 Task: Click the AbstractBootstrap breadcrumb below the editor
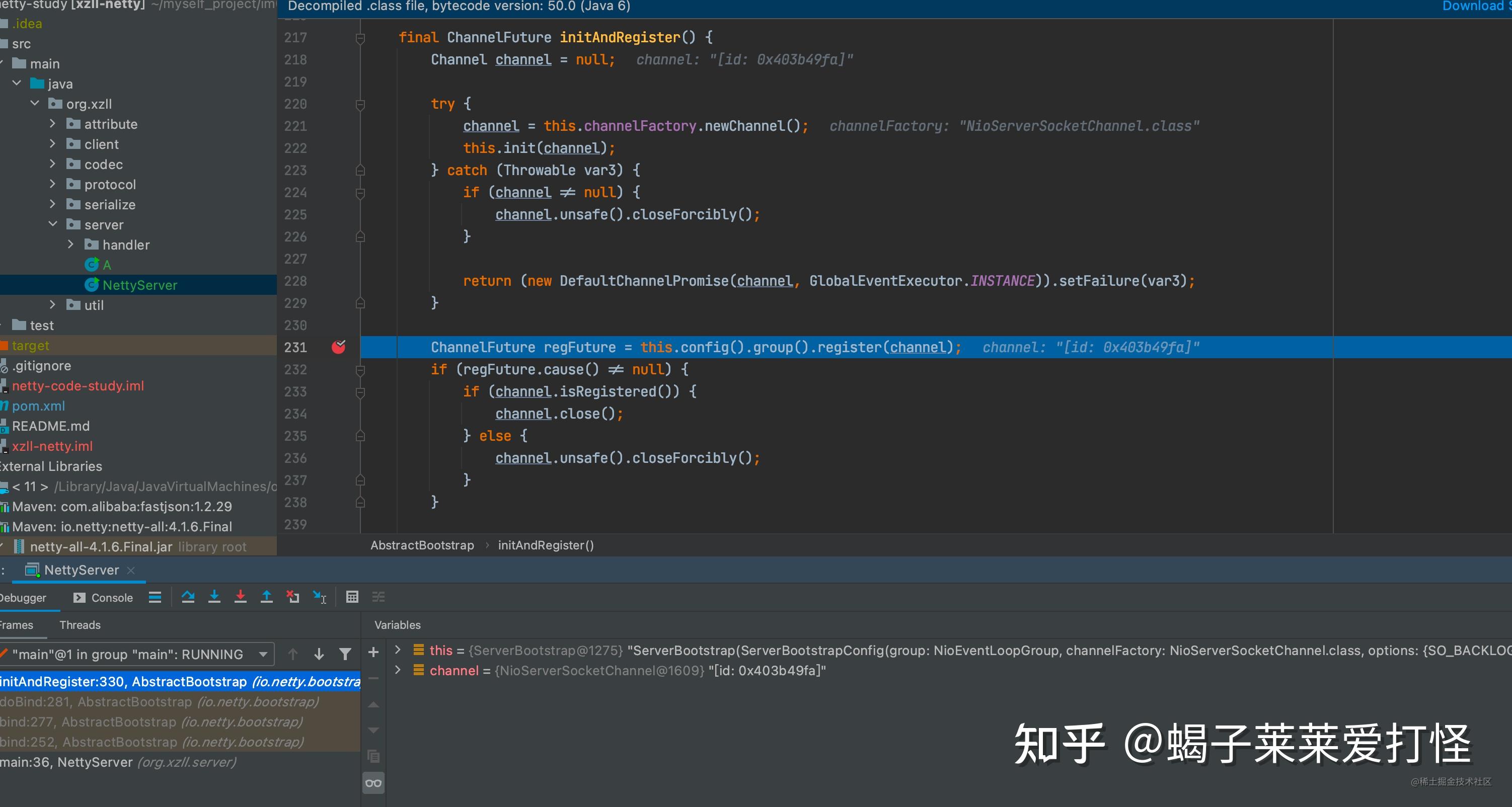coord(422,545)
